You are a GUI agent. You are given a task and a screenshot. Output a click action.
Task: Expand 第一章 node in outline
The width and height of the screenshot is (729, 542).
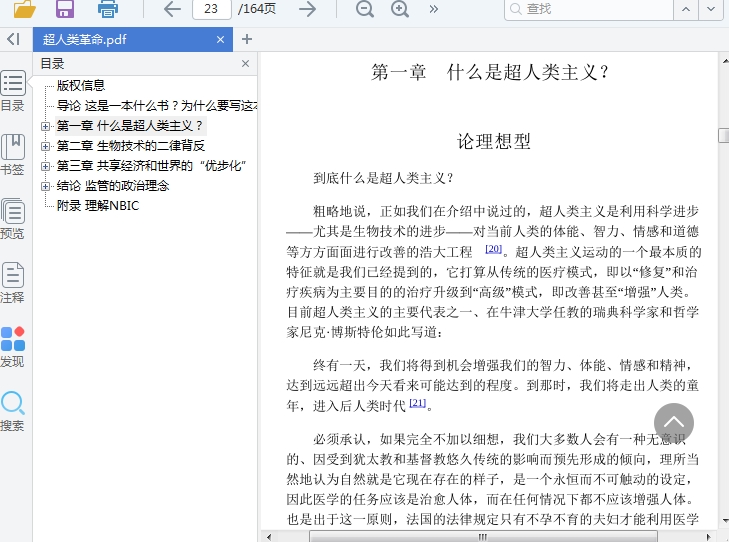tap(45, 126)
